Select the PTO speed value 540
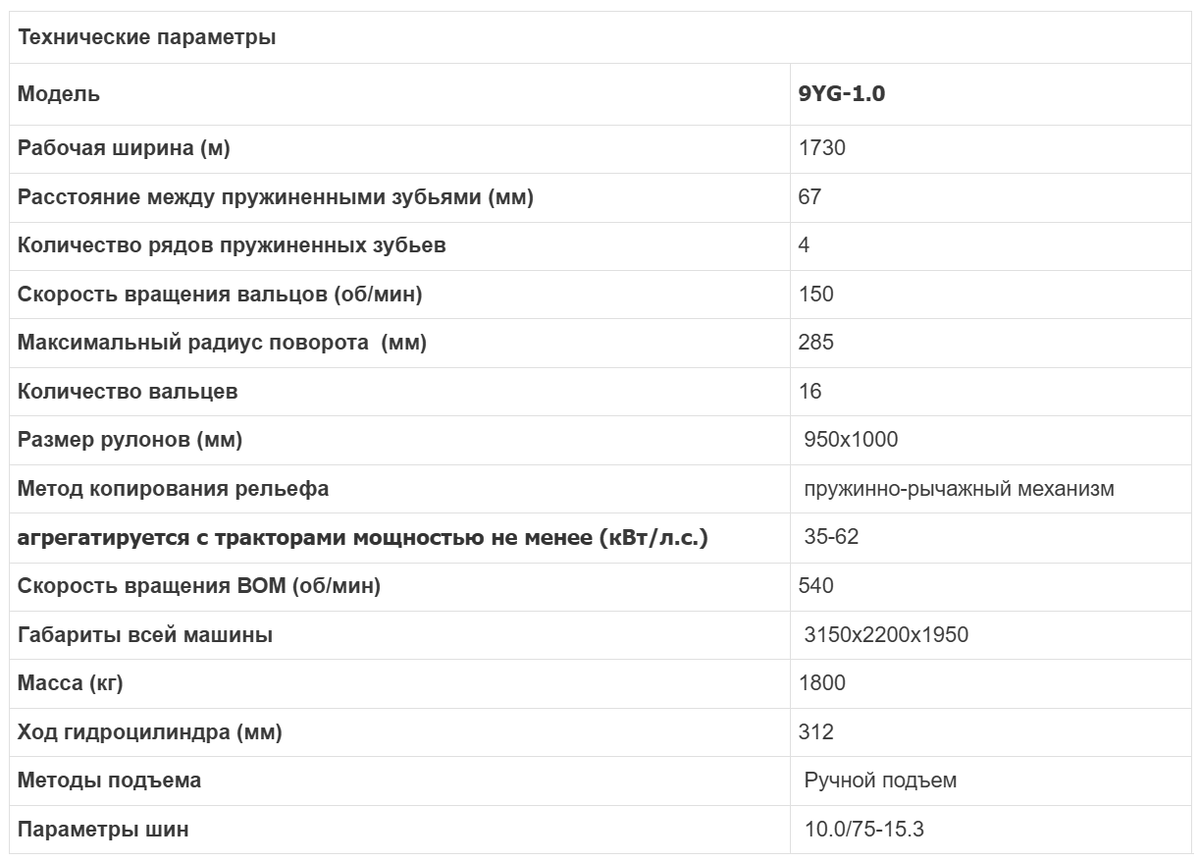The height and width of the screenshot is (862, 1200). coord(815,586)
